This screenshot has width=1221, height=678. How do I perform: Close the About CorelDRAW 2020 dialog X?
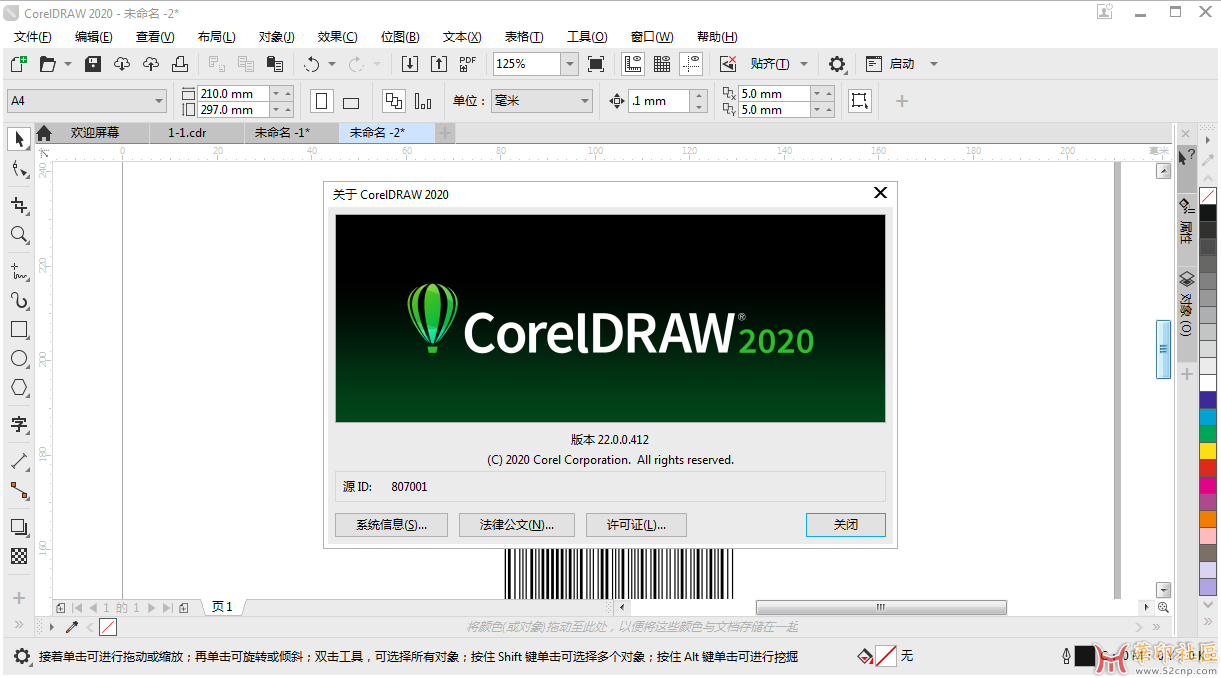[880, 193]
